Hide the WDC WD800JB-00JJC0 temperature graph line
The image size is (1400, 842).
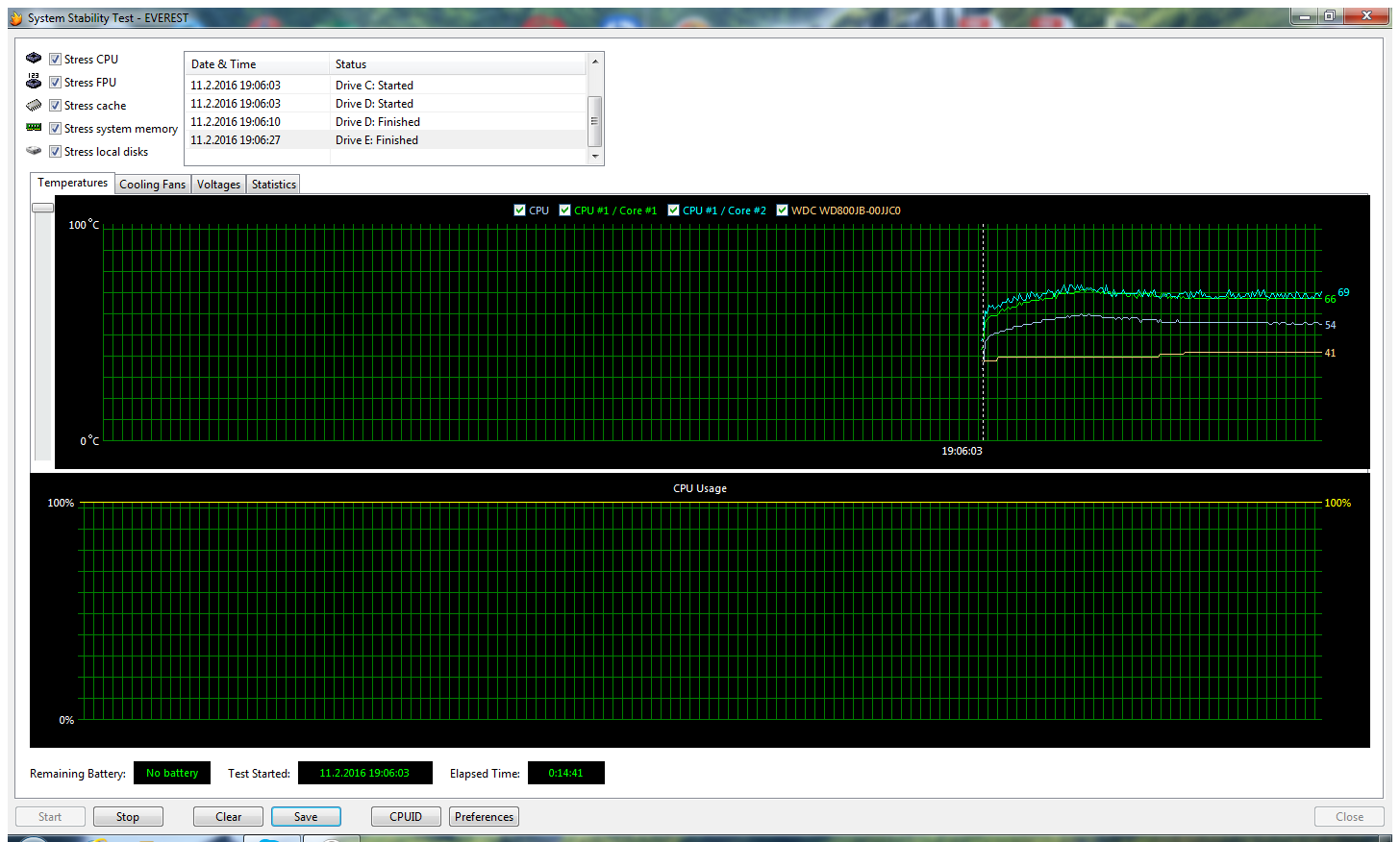click(782, 210)
